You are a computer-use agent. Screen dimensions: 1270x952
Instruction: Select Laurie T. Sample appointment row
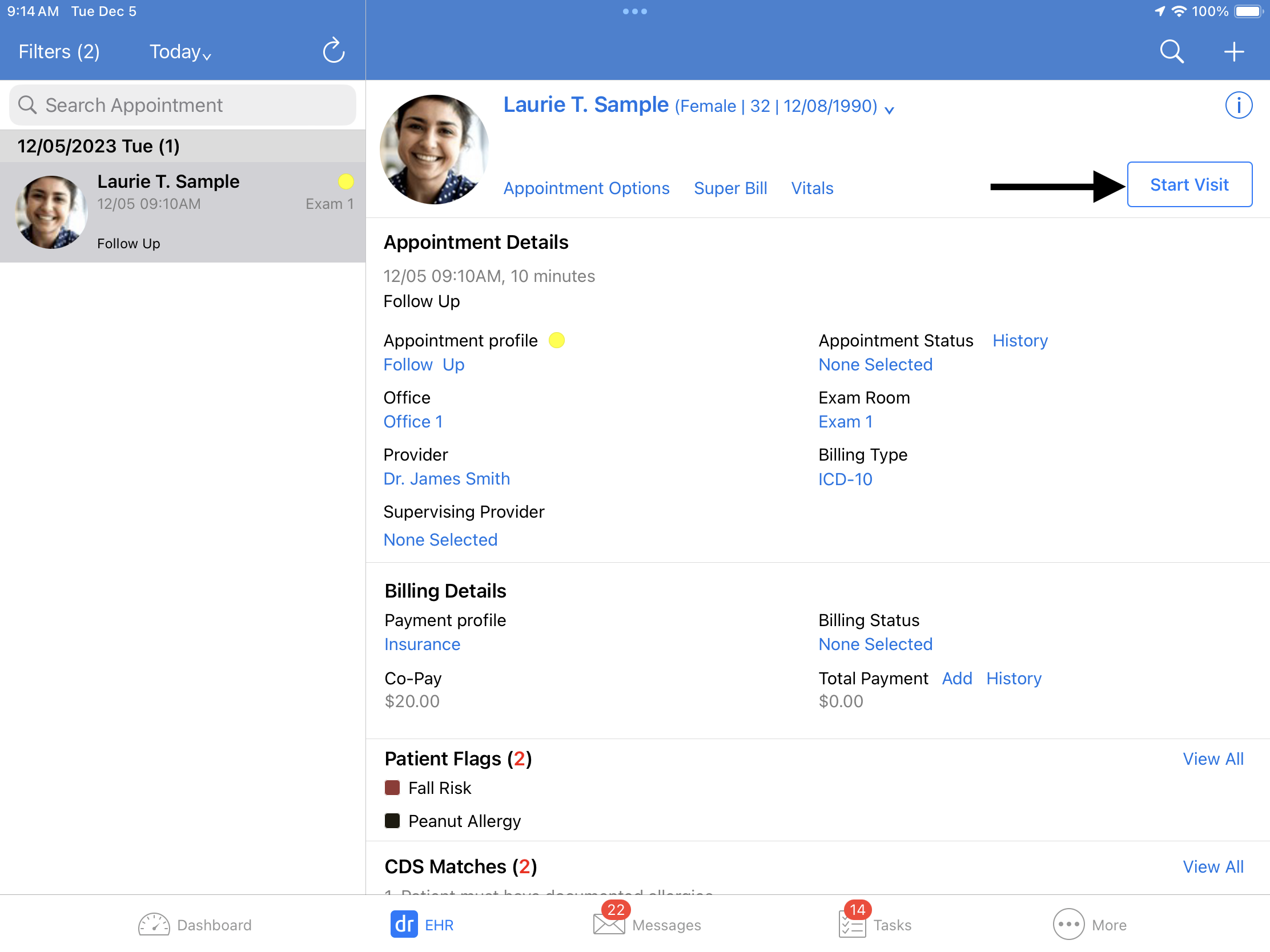(x=183, y=212)
